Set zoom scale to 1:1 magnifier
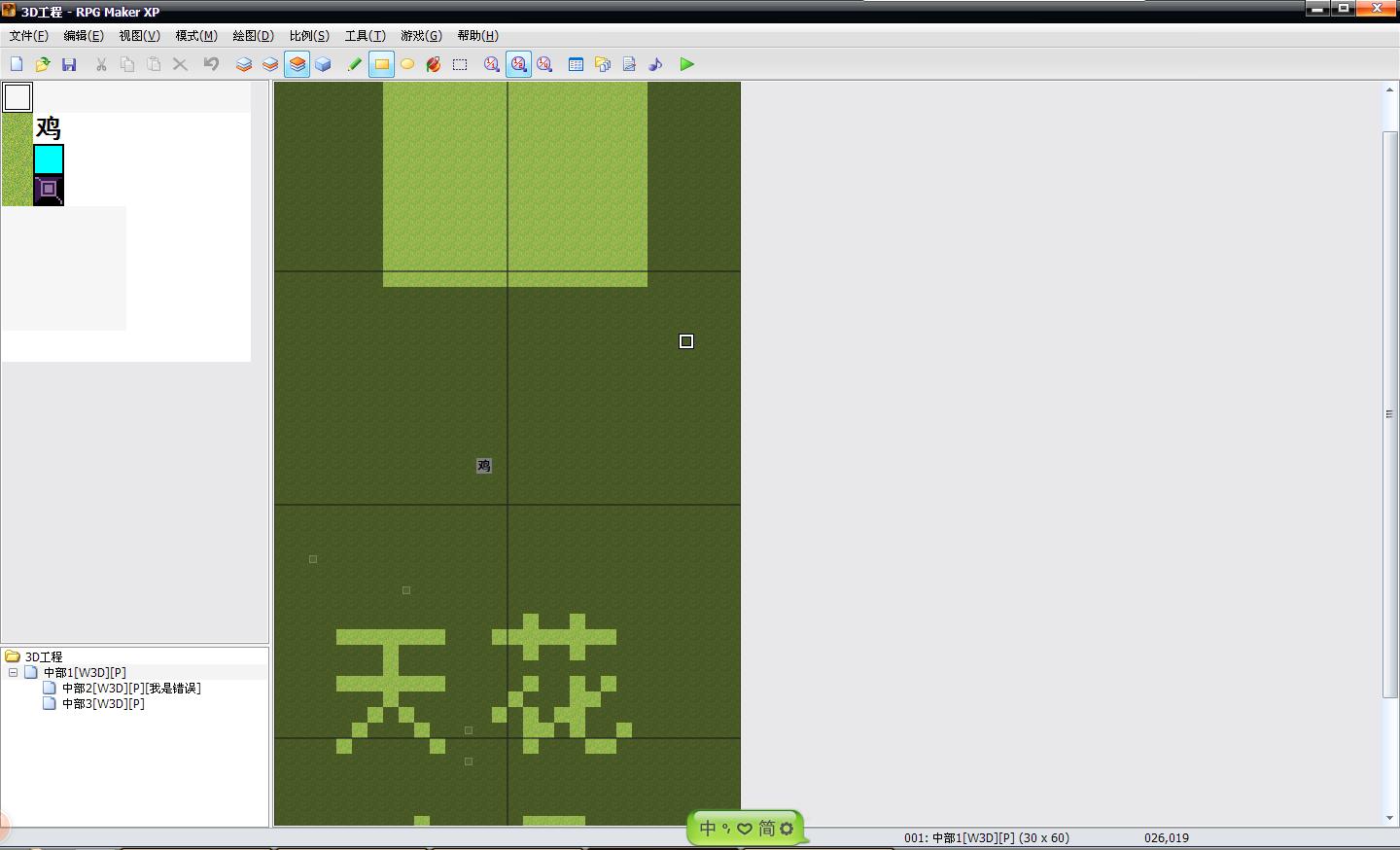 (x=492, y=64)
